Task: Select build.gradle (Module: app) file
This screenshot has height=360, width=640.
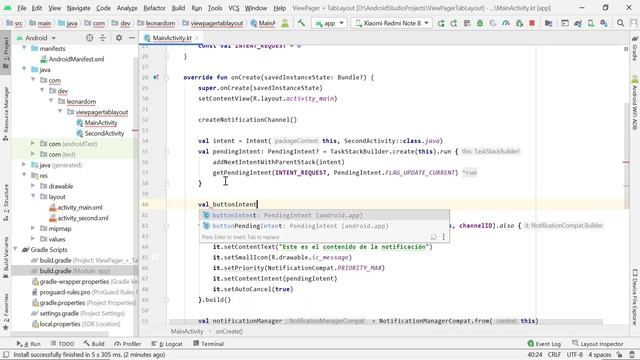Action: tap(74, 271)
